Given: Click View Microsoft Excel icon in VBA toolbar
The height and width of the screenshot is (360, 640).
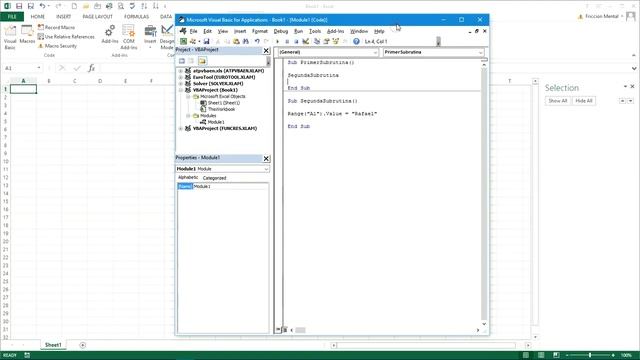Looking at the screenshot, I should point(184,41).
